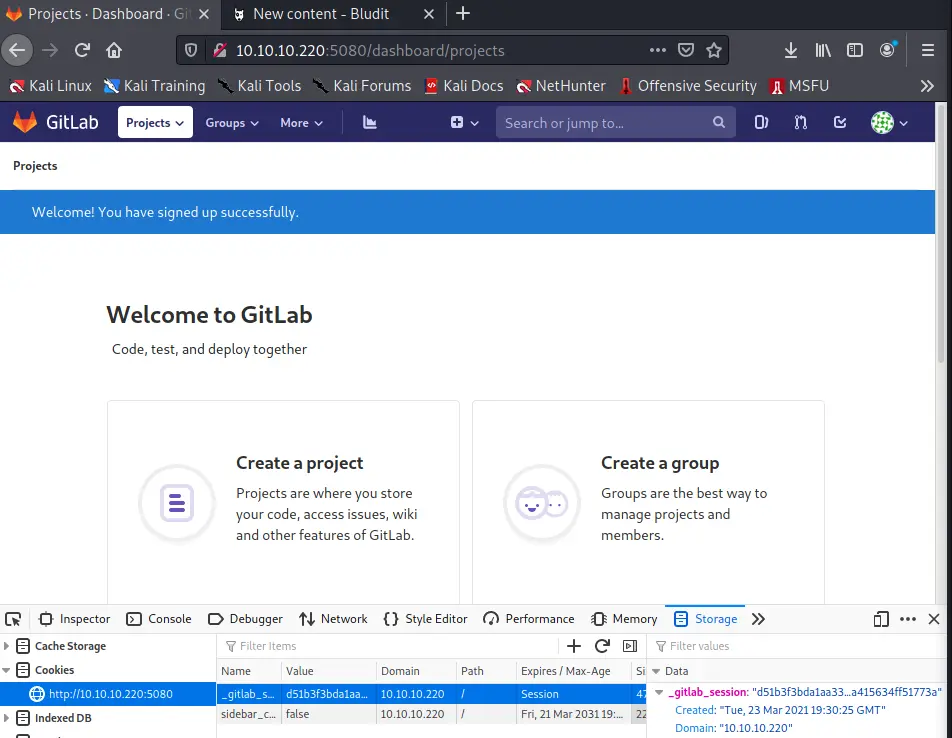This screenshot has width=952, height=738.
Task: Click the Firefox home button
Action: [x=114, y=50]
